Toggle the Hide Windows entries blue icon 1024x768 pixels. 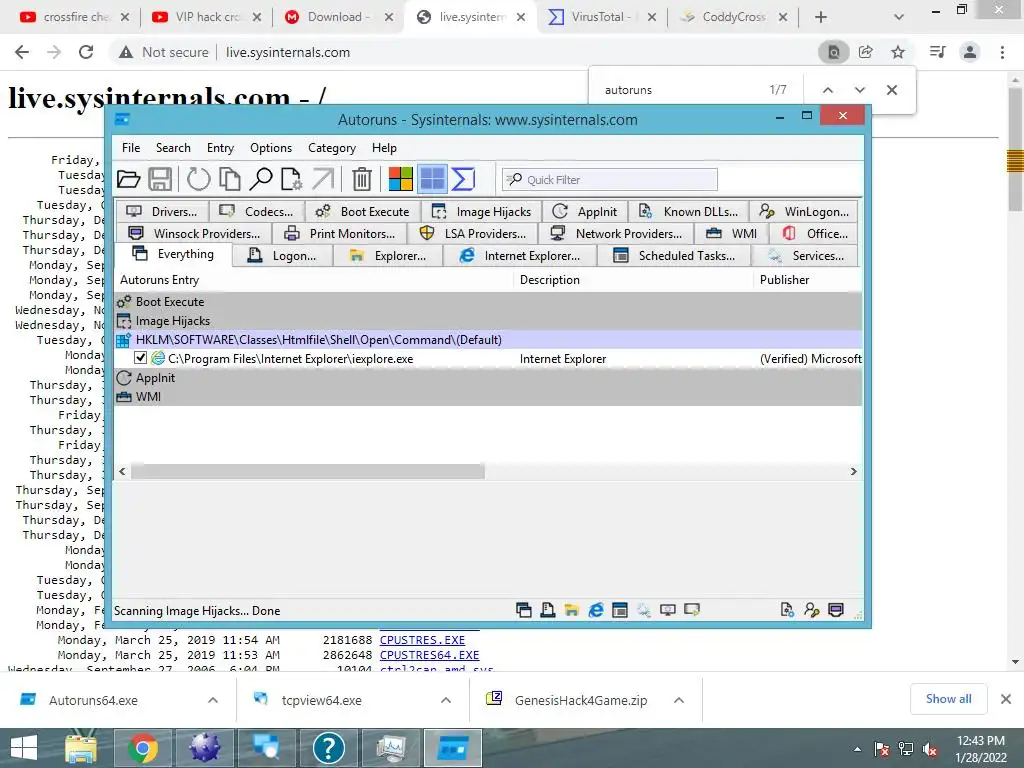click(432, 179)
